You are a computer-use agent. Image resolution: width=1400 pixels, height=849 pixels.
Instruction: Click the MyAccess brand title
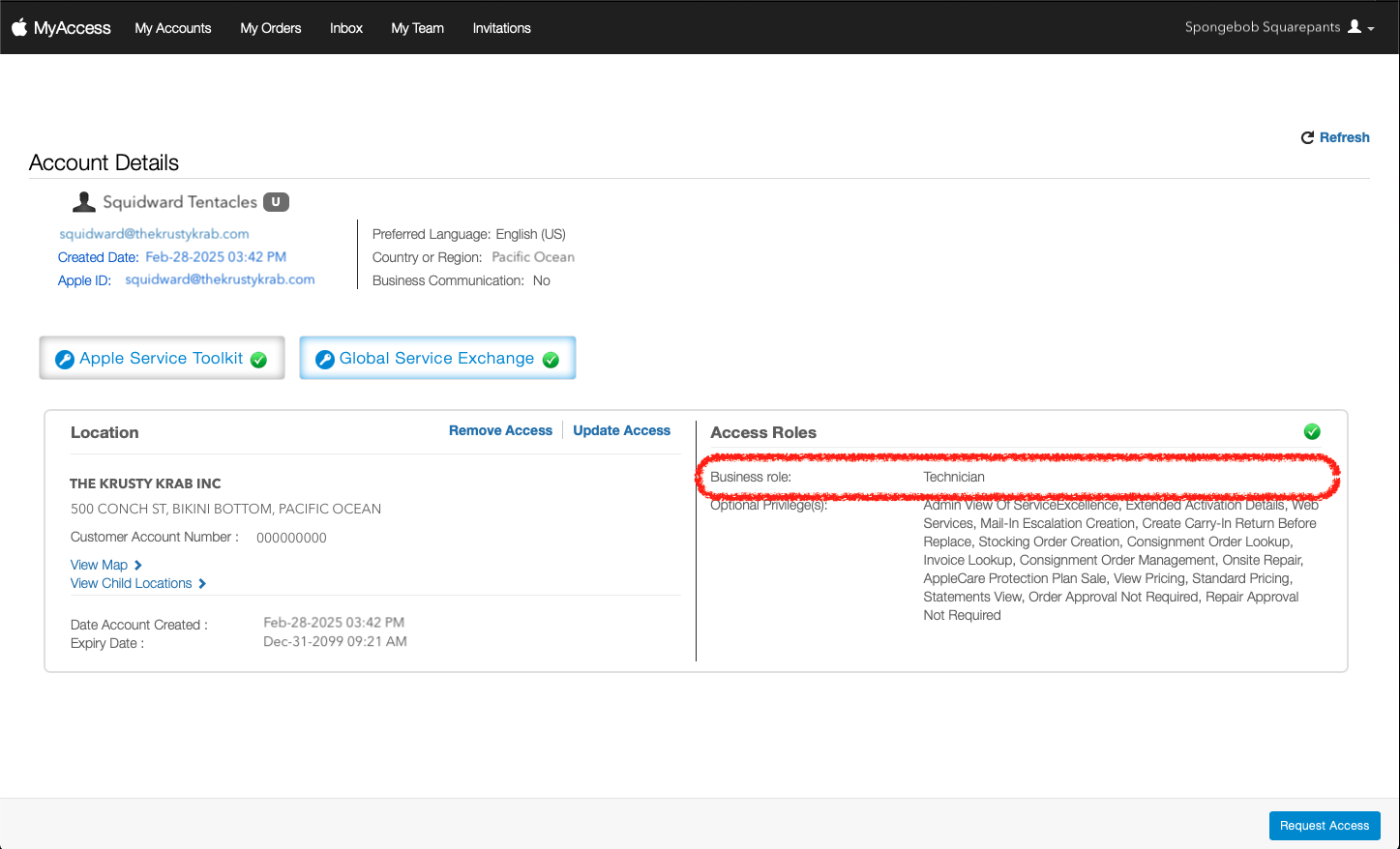(x=73, y=28)
